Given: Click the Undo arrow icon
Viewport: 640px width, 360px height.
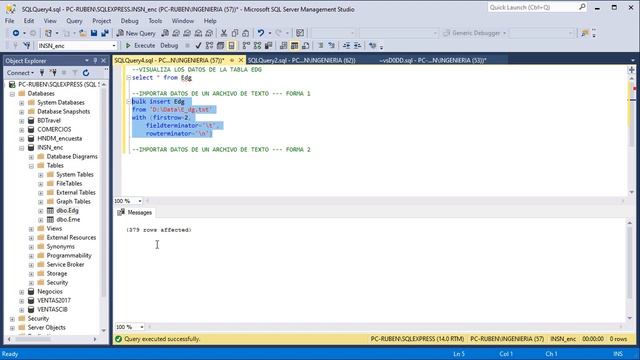Looking at the screenshot, I should pos(260,33).
